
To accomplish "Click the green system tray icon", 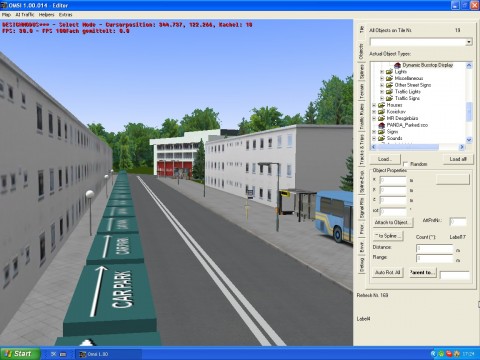I will click(x=441, y=354).
